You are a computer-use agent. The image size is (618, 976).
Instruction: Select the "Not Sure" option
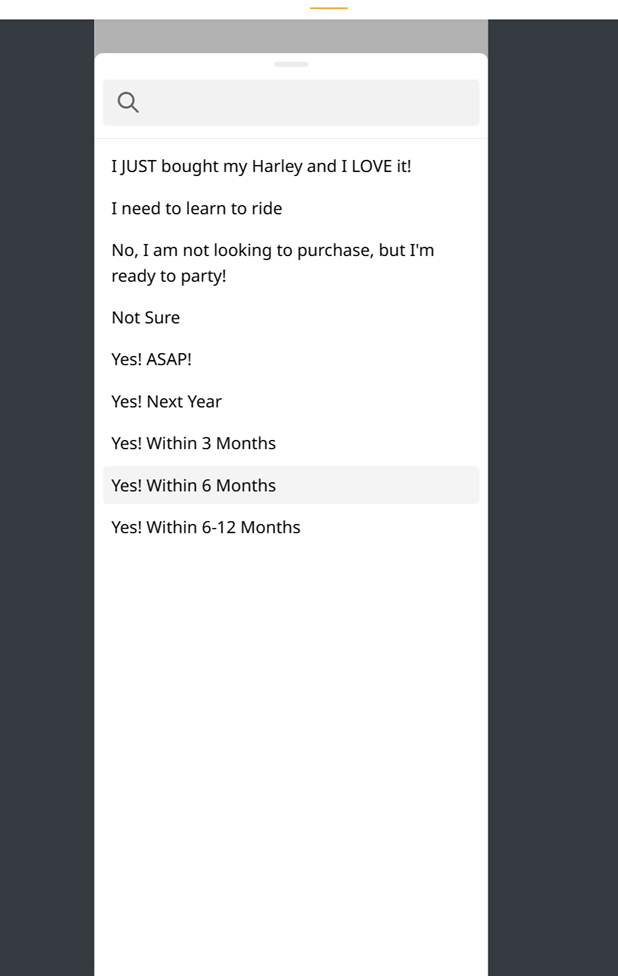(146, 317)
